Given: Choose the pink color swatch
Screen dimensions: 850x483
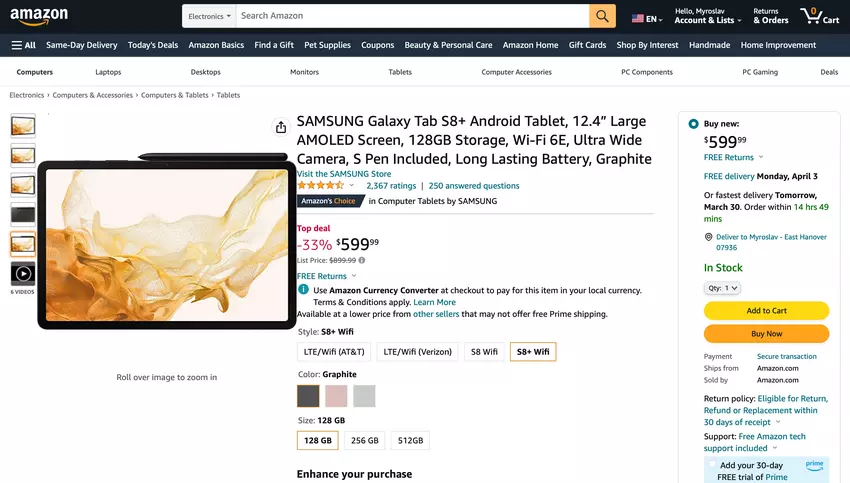Looking at the screenshot, I should click(336, 396).
